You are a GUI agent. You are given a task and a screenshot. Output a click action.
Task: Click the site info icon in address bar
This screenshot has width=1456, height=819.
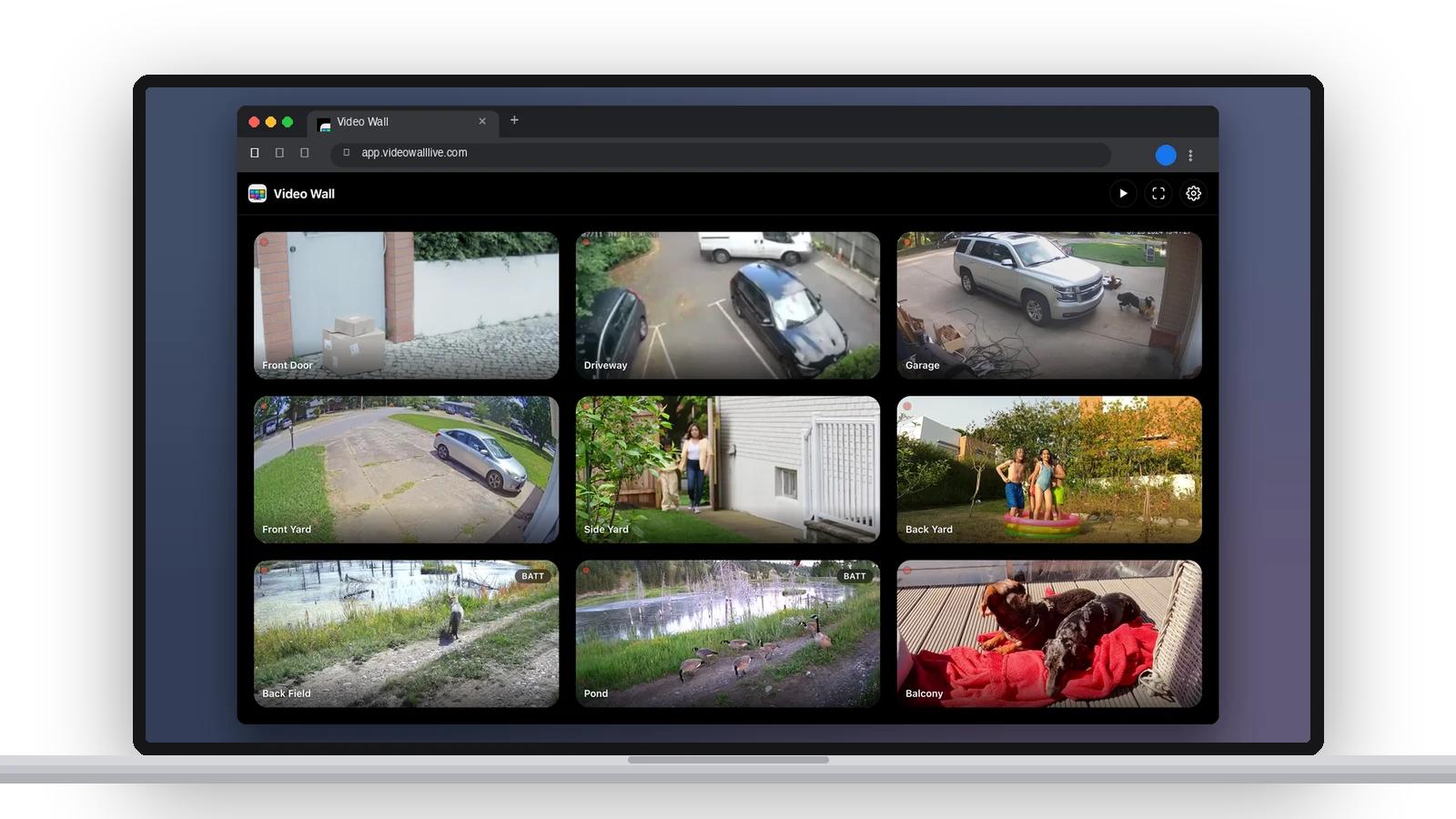(346, 153)
